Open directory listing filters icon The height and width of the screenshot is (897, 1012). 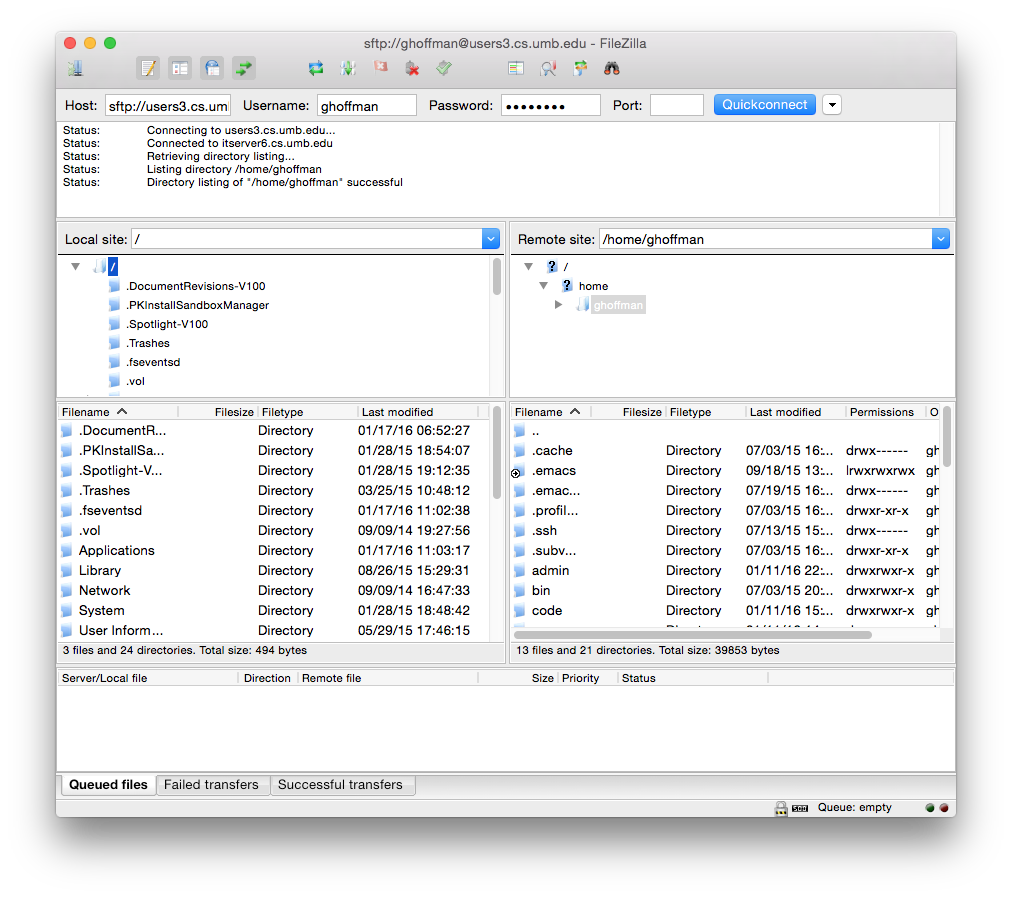516,68
